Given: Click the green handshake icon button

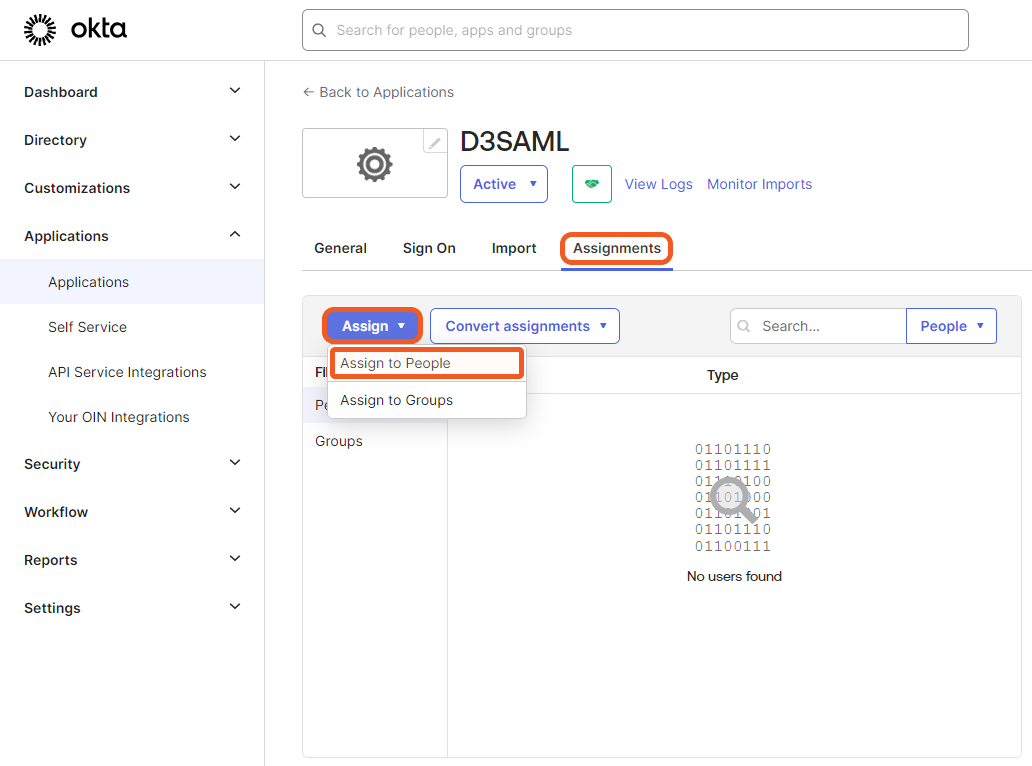Looking at the screenshot, I should pyautogui.click(x=592, y=184).
